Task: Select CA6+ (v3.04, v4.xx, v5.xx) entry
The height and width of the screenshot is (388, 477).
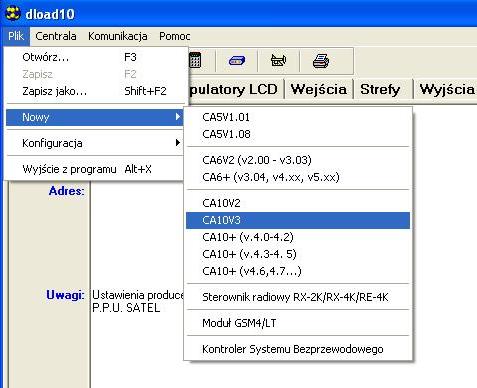Action: point(298,177)
